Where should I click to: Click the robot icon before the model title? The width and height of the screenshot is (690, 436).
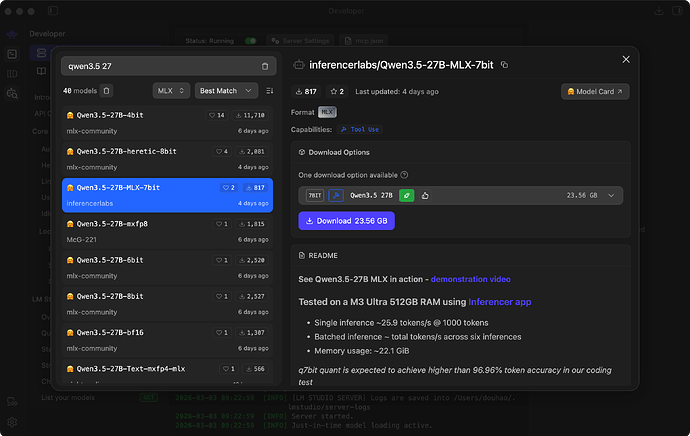click(x=299, y=65)
